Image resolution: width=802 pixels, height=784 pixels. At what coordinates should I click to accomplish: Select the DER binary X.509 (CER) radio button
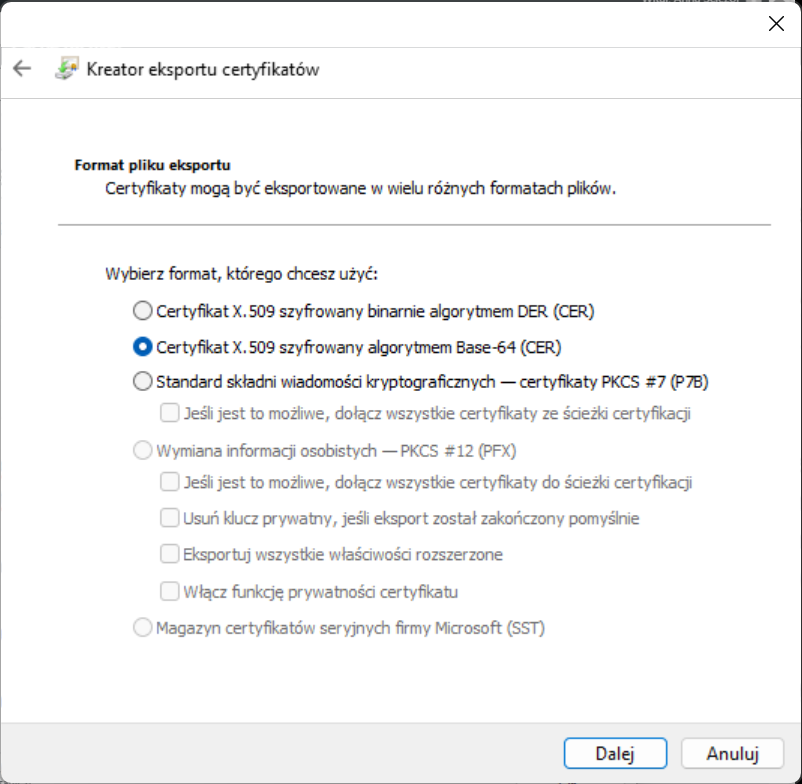click(143, 311)
